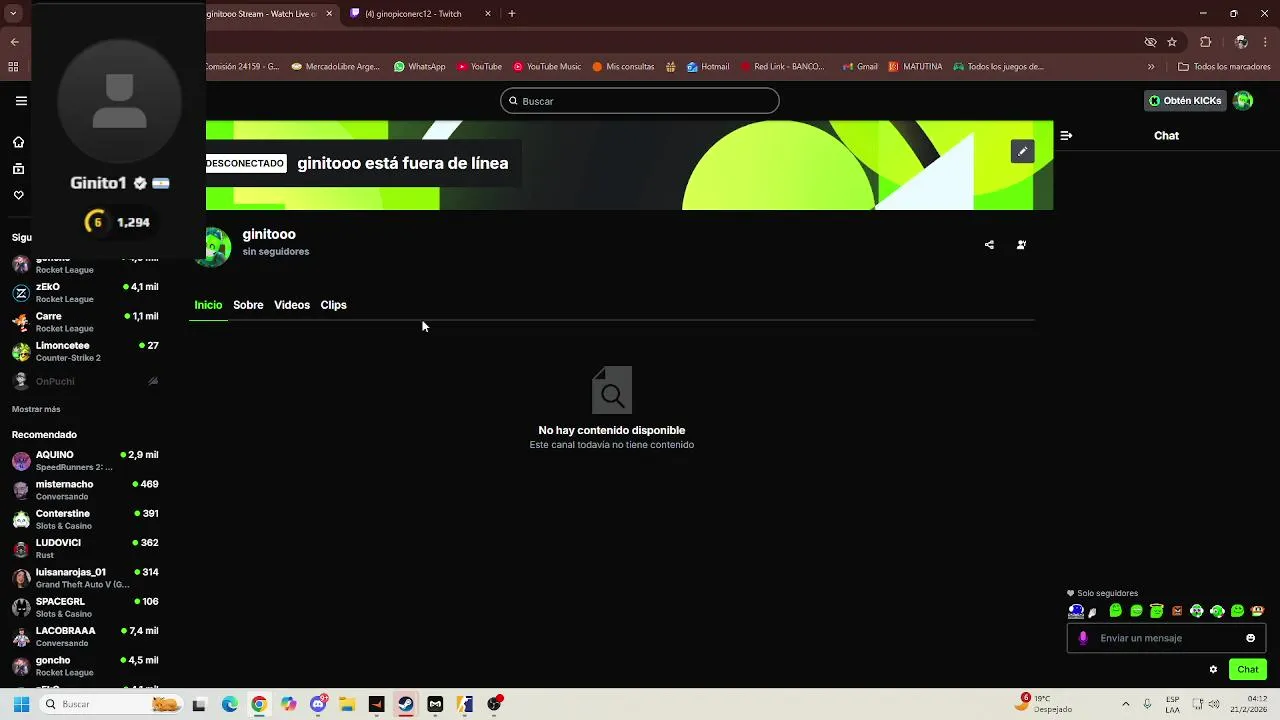Open recommended channel LACOBRAAA
This screenshot has width=1280, height=720.
(85, 637)
